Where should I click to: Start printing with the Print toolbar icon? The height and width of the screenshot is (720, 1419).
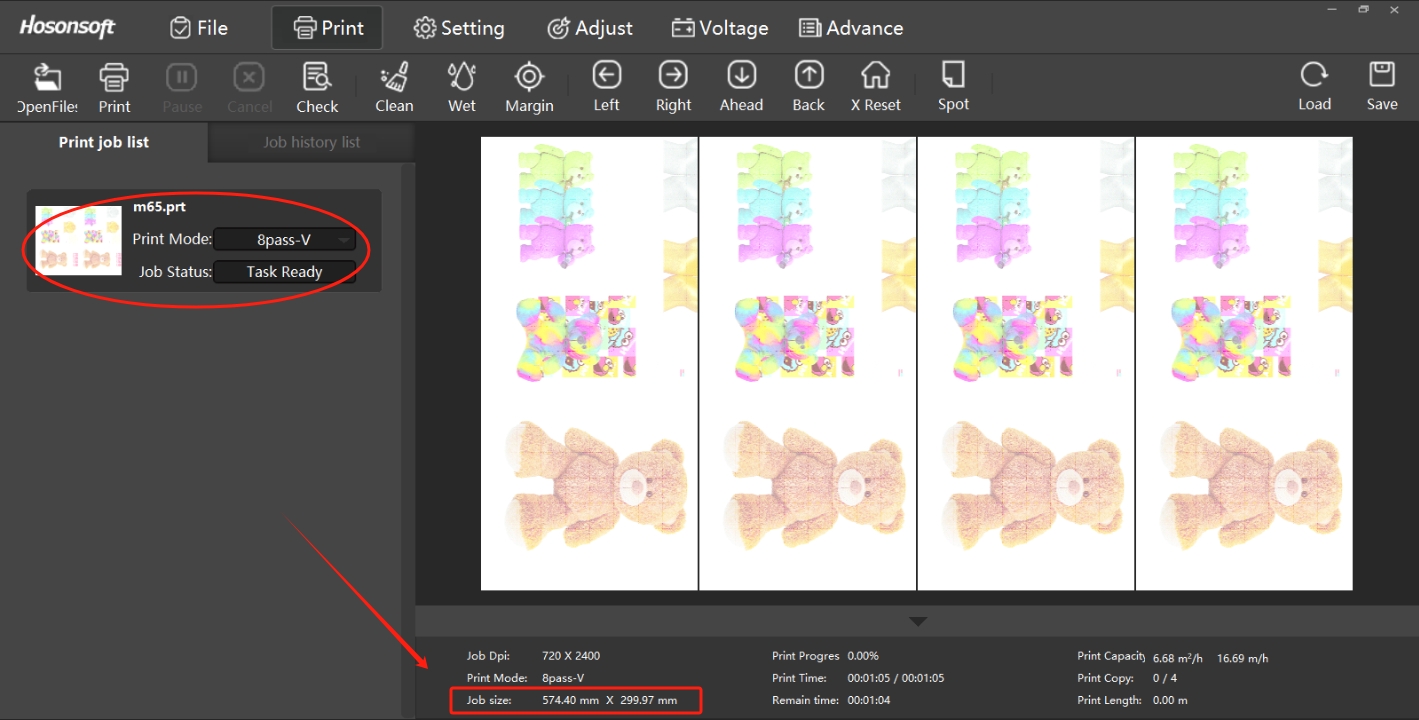pyautogui.click(x=114, y=78)
